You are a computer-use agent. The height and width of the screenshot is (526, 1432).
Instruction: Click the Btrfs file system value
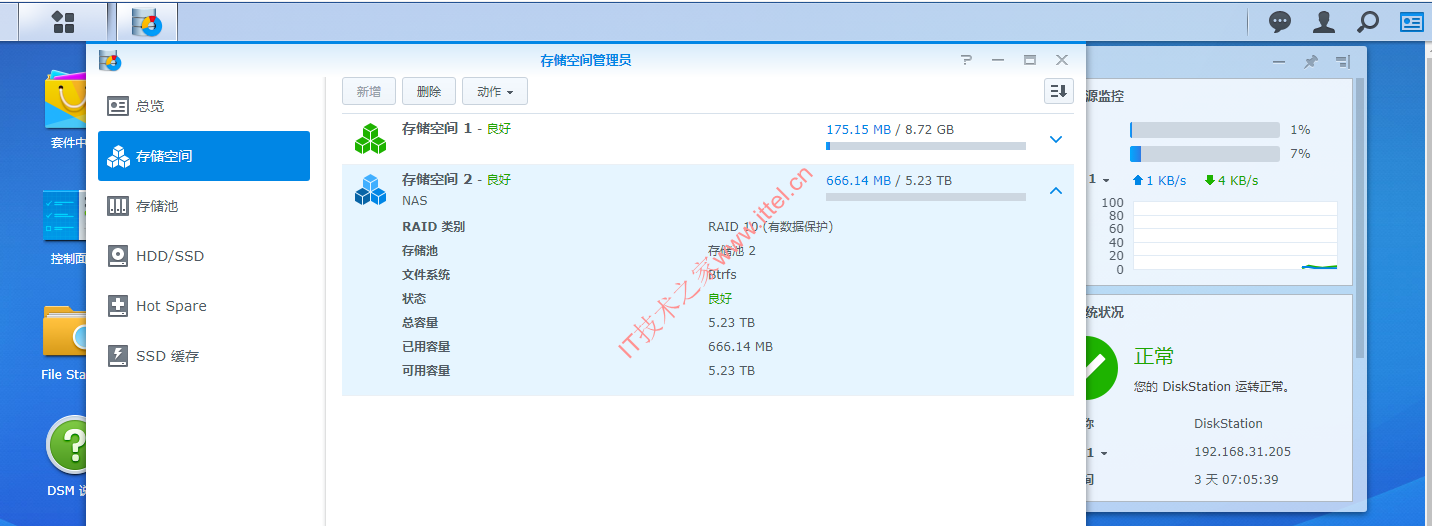click(x=722, y=275)
